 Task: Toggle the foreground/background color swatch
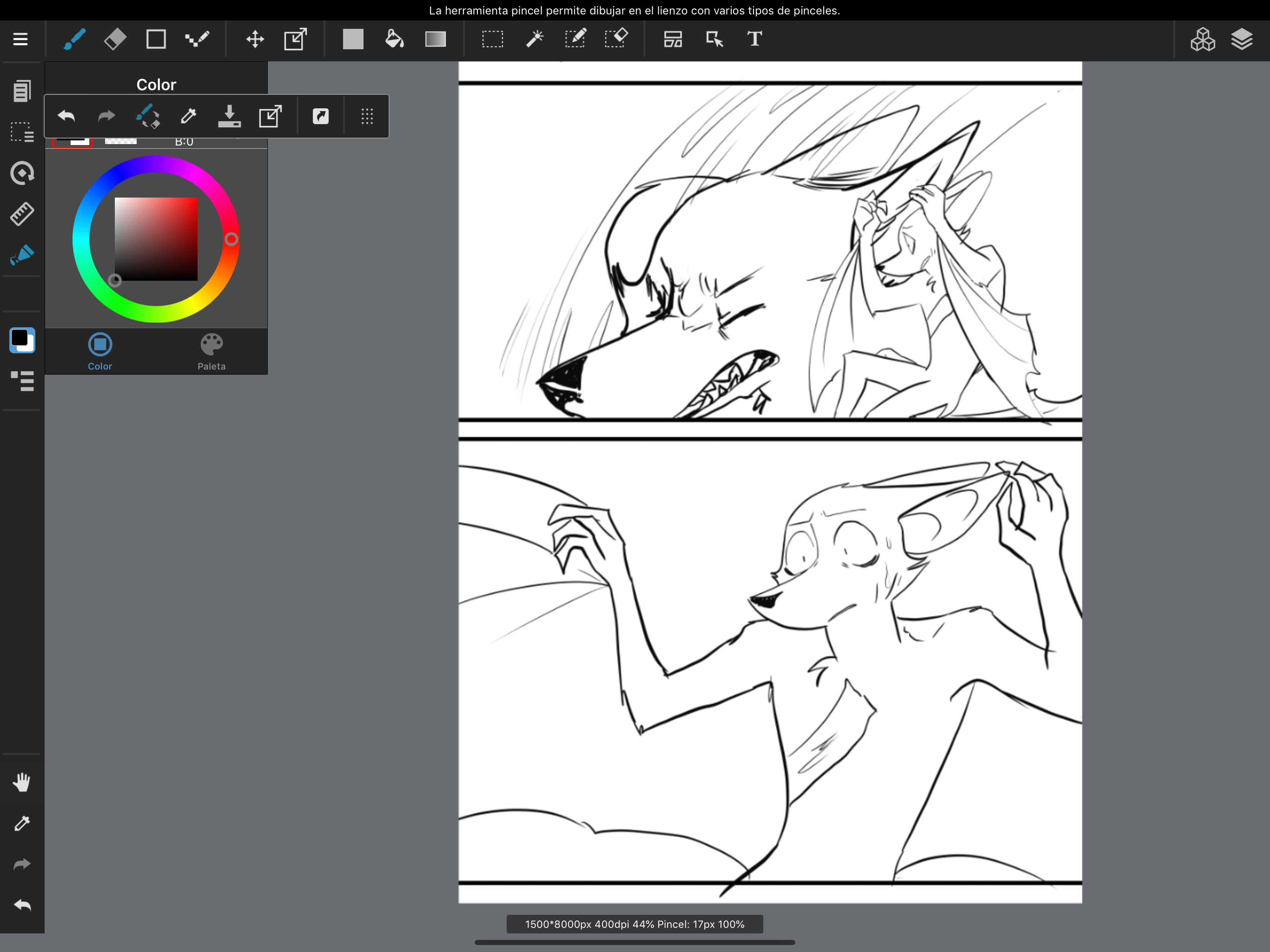(22, 340)
